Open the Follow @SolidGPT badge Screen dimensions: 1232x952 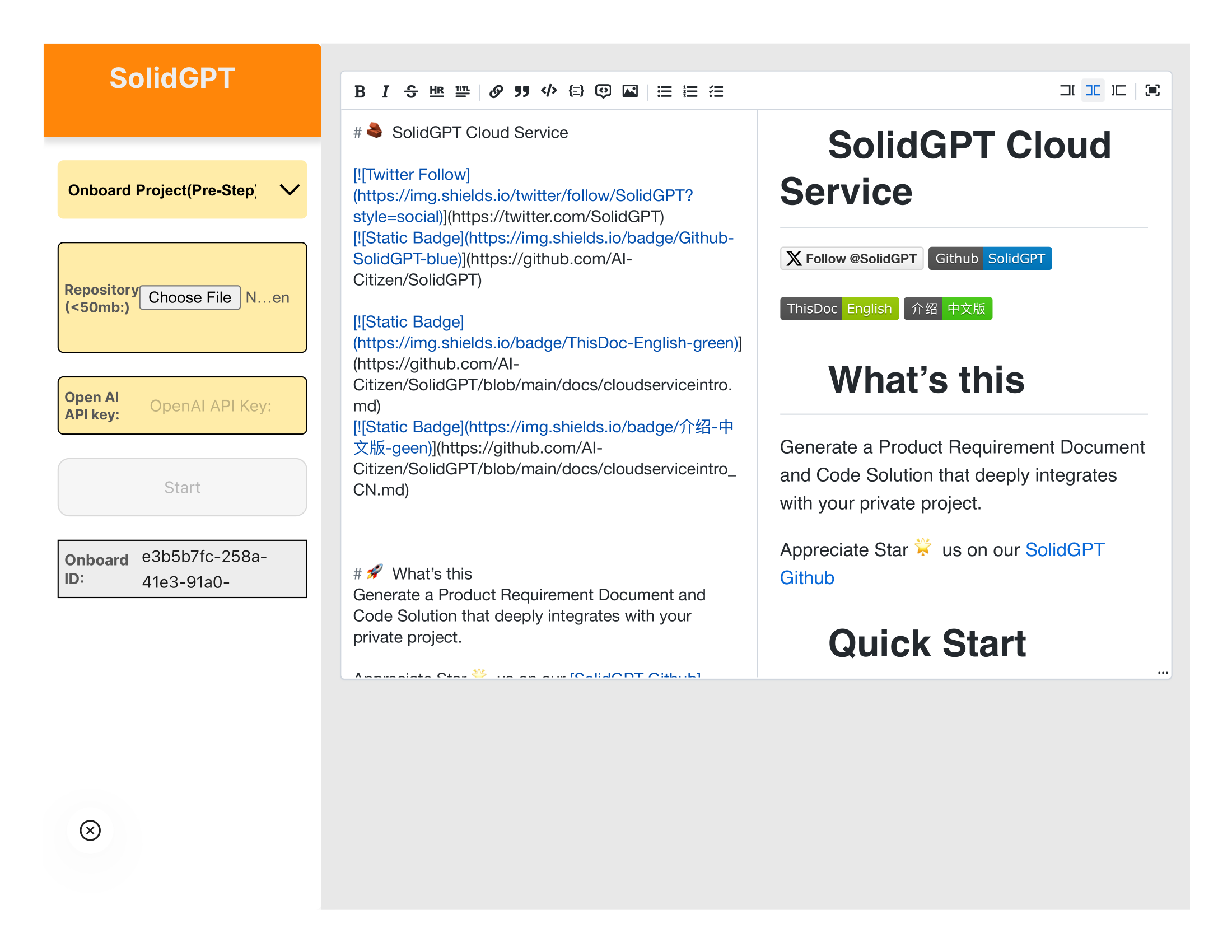(852, 258)
